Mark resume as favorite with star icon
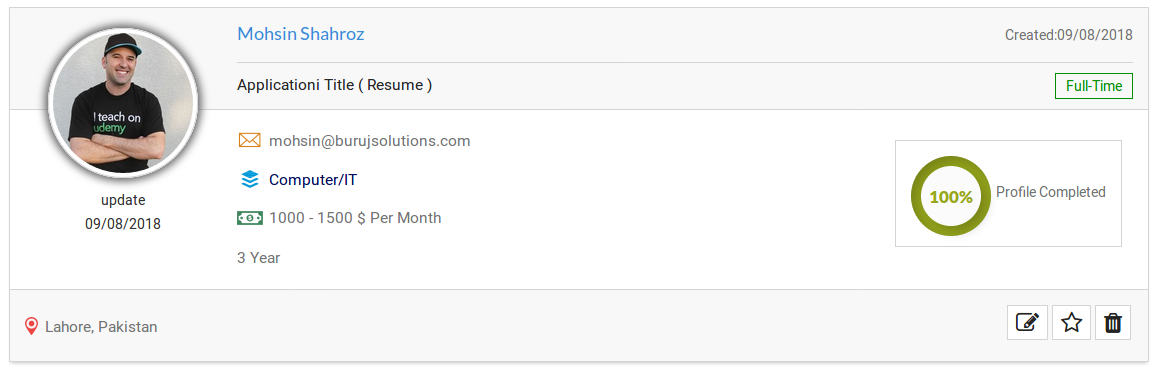 point(1071,323)
